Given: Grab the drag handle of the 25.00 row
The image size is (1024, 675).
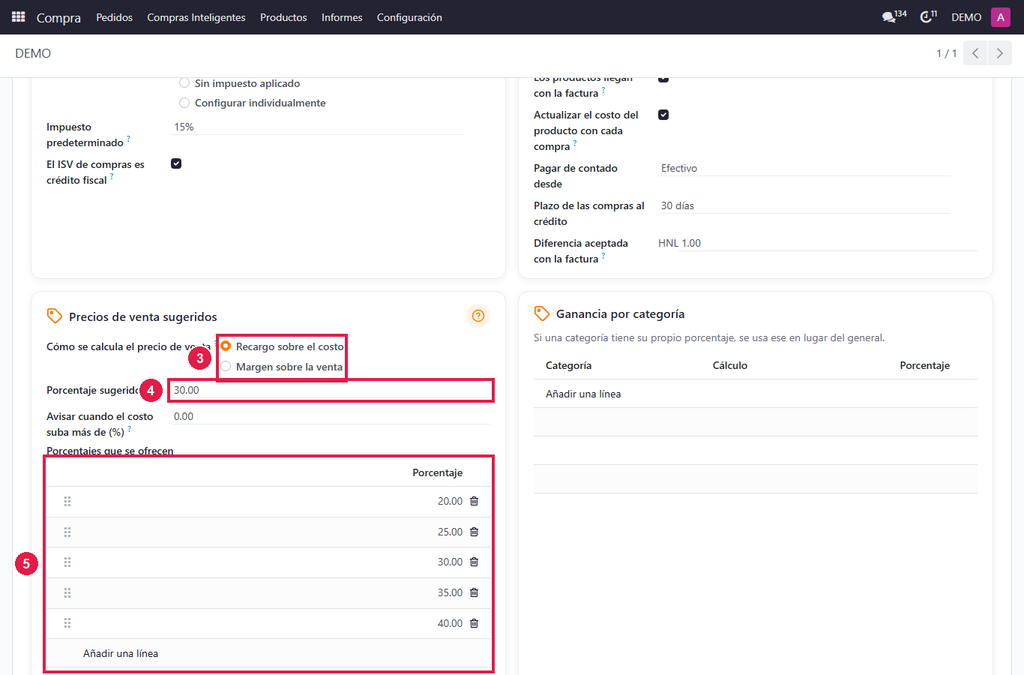Looking at the screenshot, I should [x=67, y=532].
